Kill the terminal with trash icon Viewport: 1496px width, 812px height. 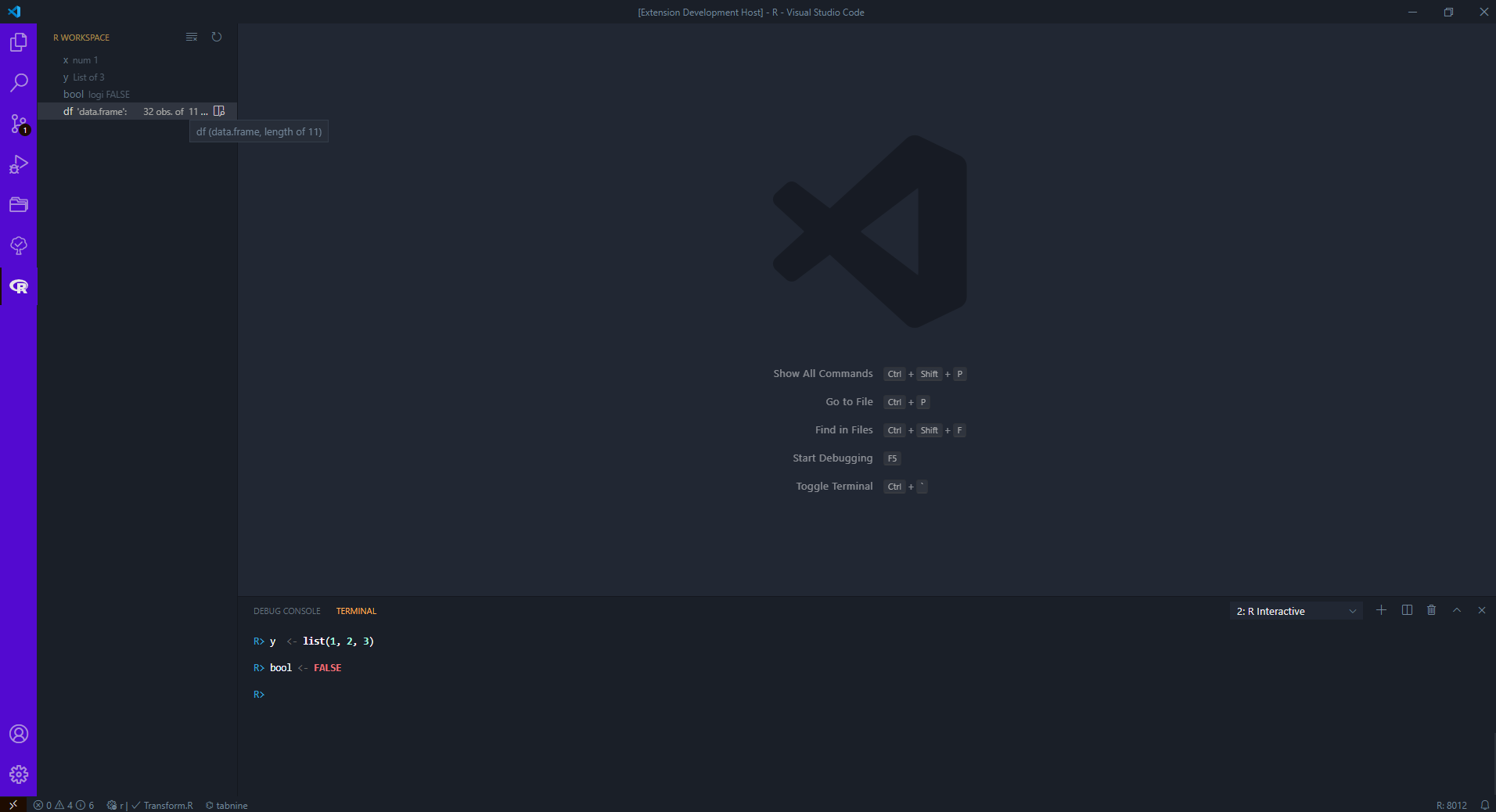1432,610
